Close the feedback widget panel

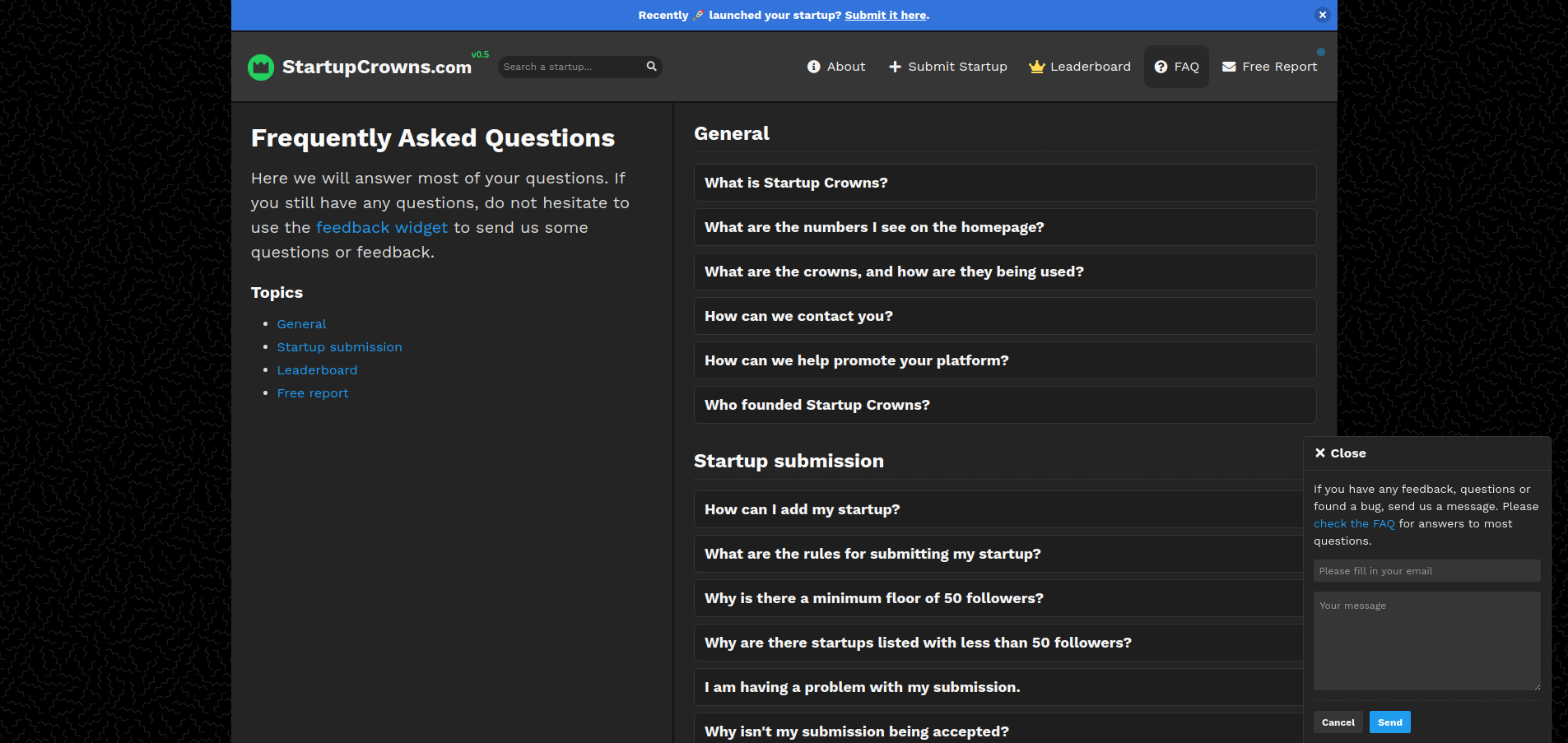1340,453
